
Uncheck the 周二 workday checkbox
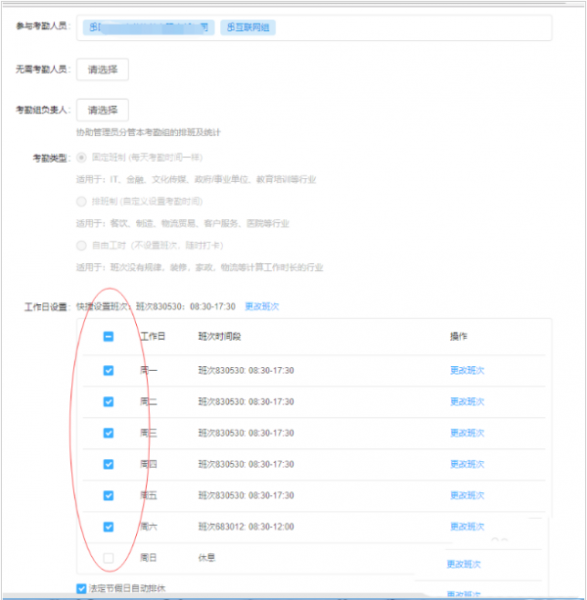108,402
